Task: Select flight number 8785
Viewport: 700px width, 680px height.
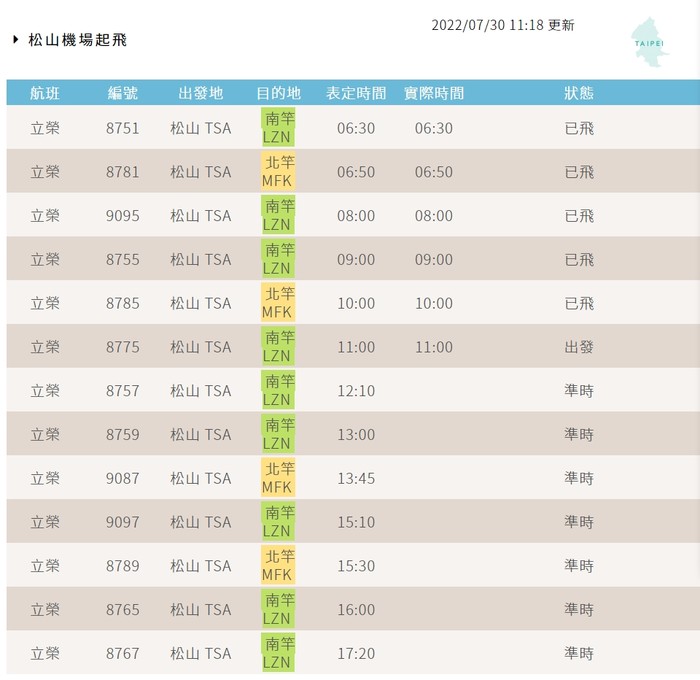Action: pyautogui.click(x=123, y=303)
